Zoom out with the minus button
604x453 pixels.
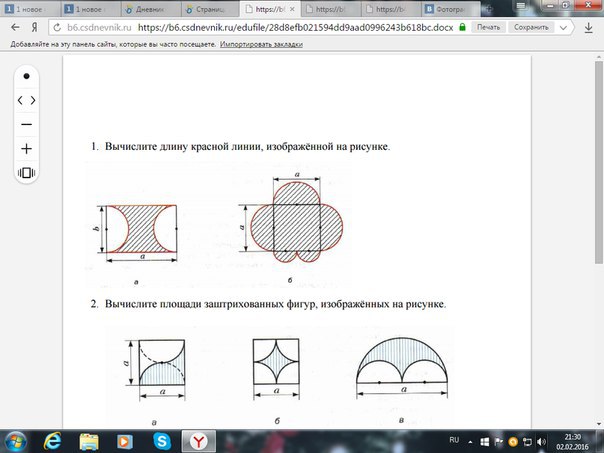[x=26, y=124]
